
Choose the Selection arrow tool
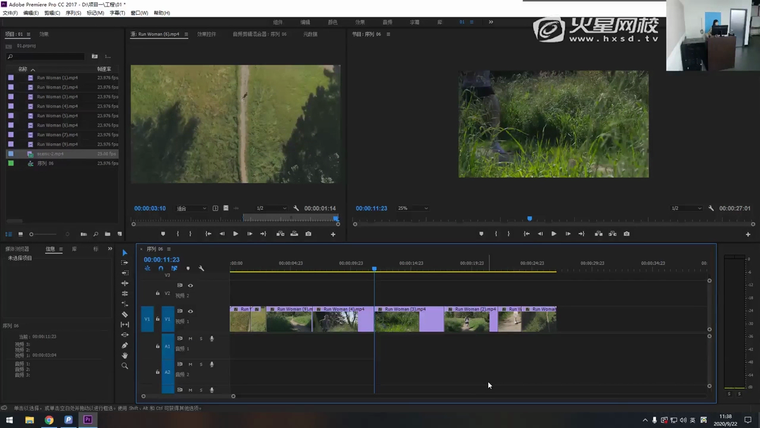click(125, 253)
